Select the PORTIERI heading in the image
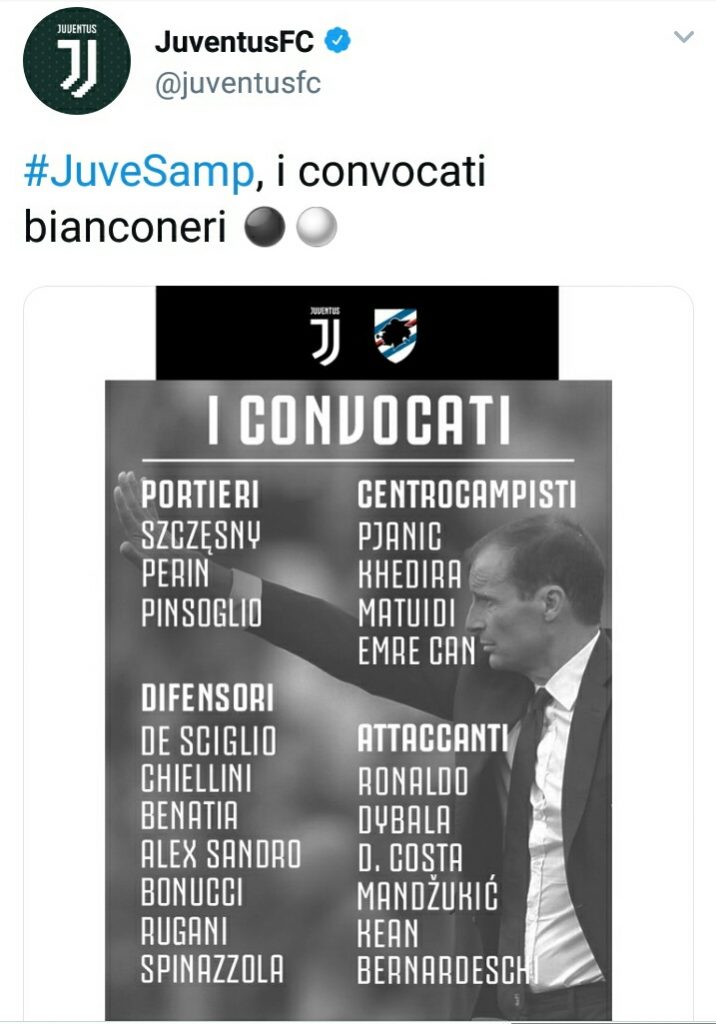Viewport: 716px width, 1024px height. coord(200,494)
